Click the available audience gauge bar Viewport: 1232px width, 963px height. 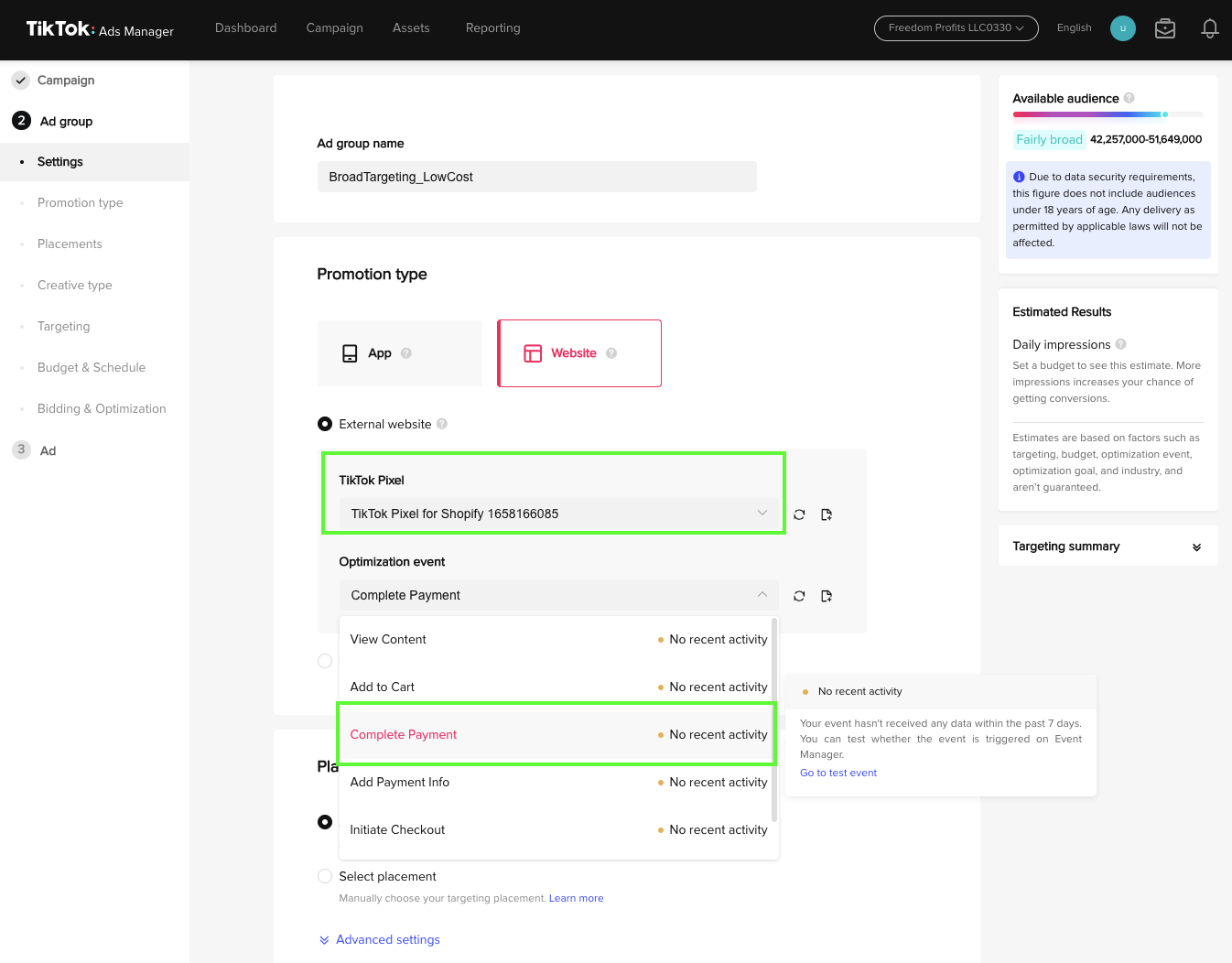point(1108,114)
